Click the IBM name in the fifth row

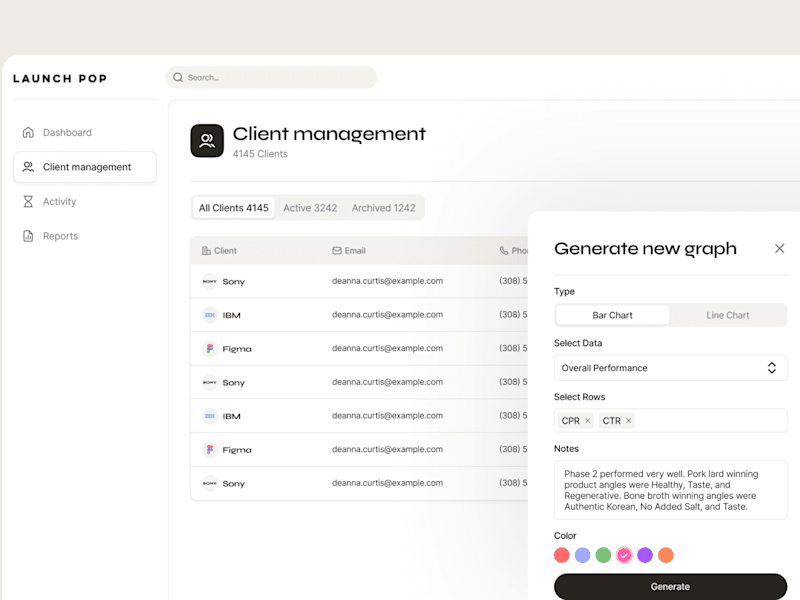click(x=232, y=416)
